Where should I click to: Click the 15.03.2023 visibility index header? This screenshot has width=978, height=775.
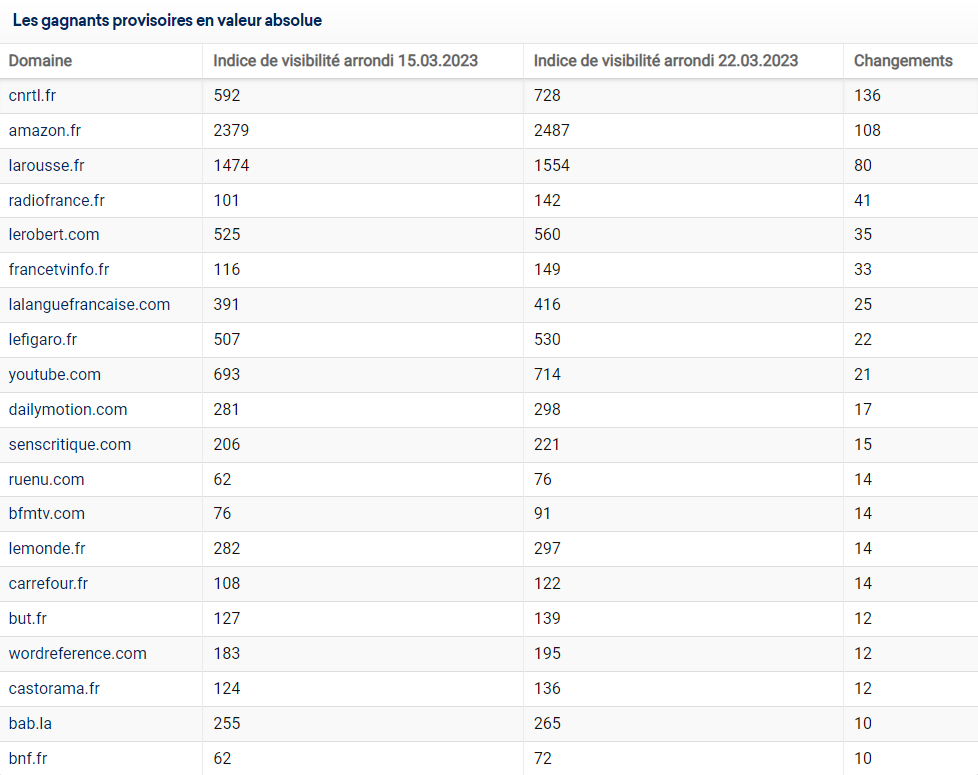[x=345, y=61]
